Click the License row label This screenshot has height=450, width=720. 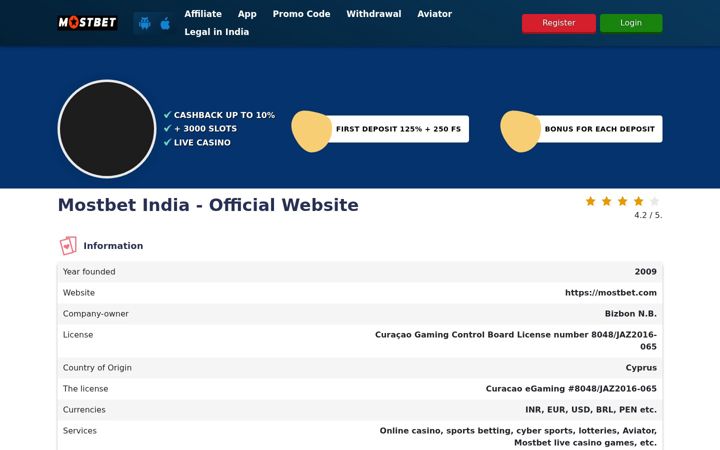(78, 335)
